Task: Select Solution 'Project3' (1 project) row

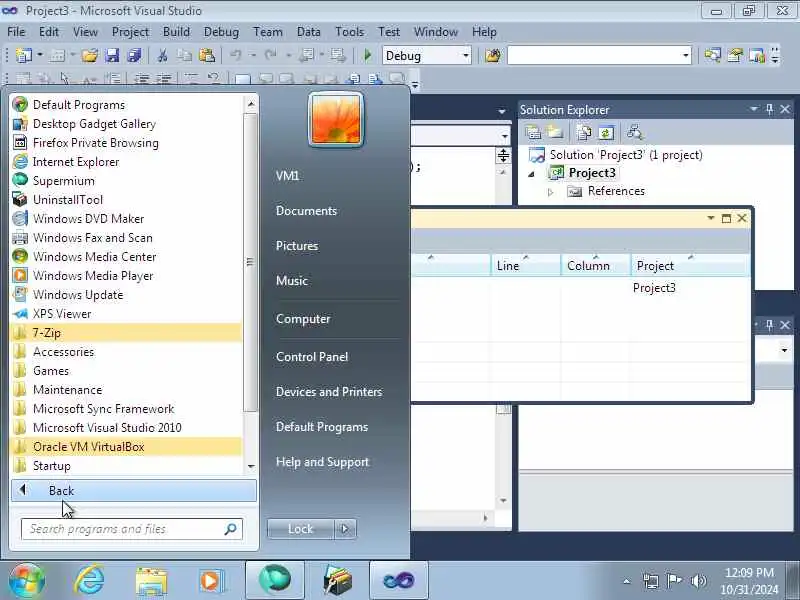Action: pos(626,155)
